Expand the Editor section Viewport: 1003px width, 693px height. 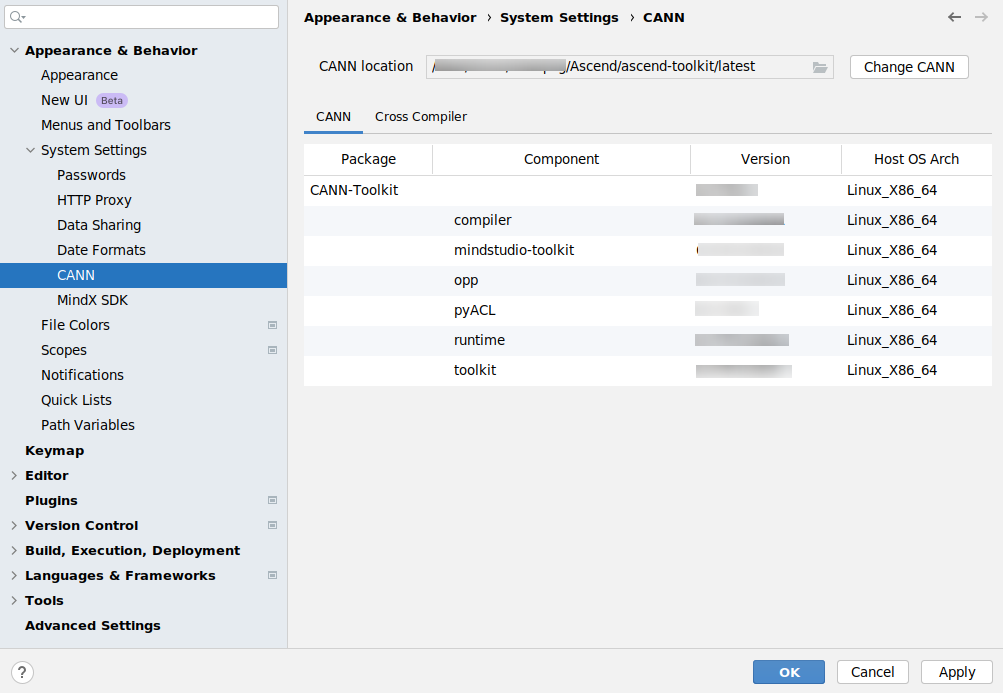tap(14, 475)
